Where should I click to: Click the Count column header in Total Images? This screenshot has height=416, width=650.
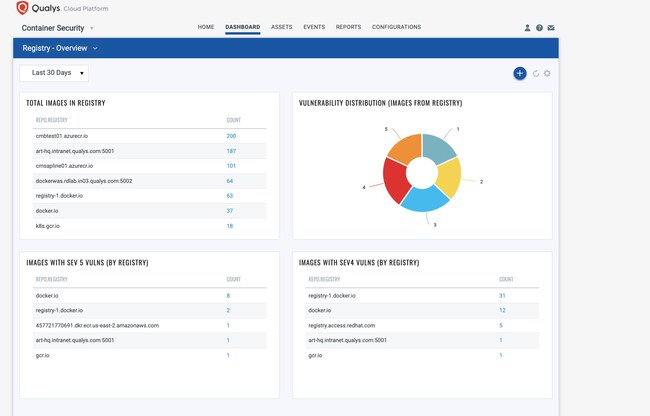[x=233, y=120]
